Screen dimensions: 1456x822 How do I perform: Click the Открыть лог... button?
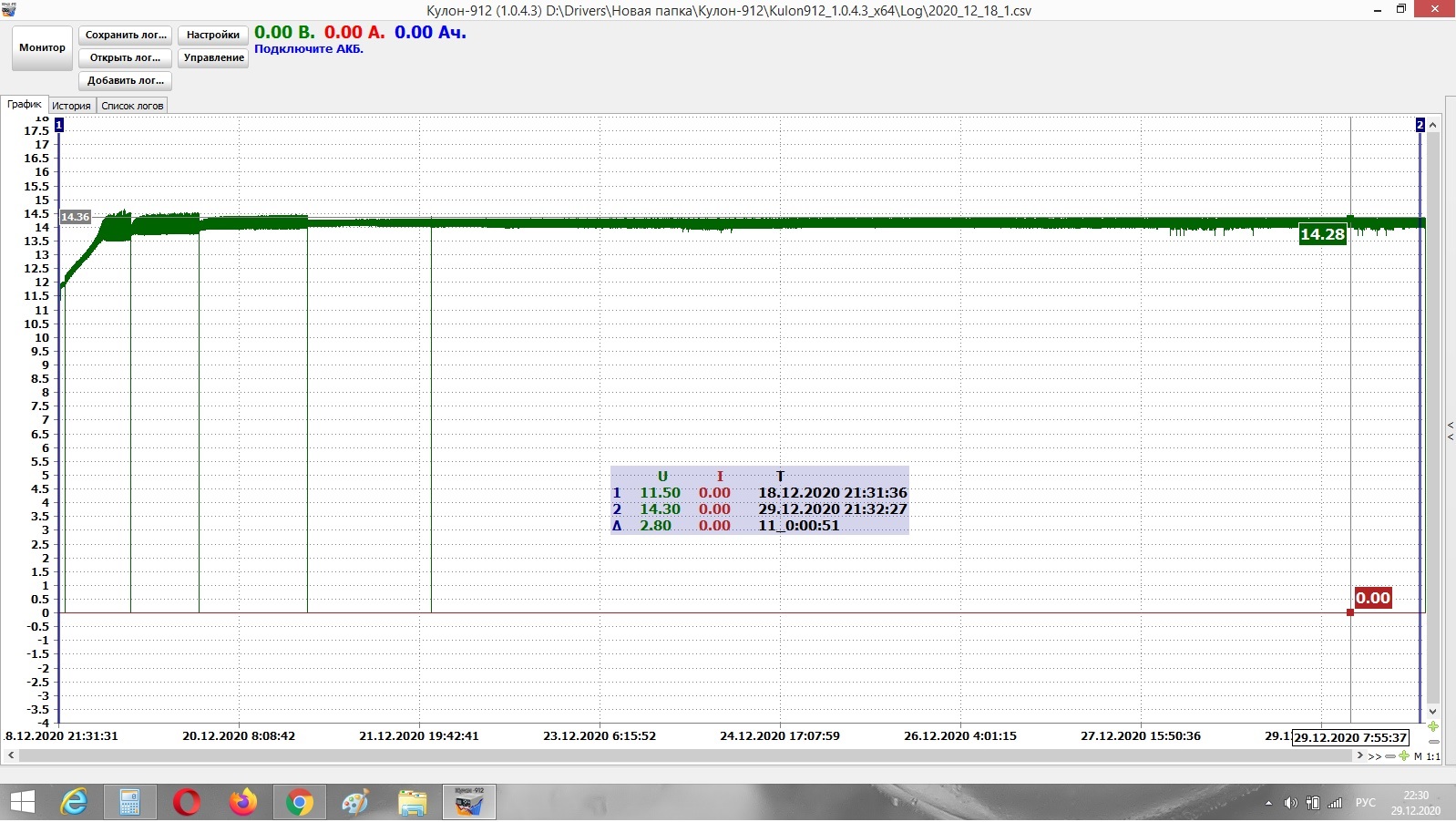click(x=126, y=58)
